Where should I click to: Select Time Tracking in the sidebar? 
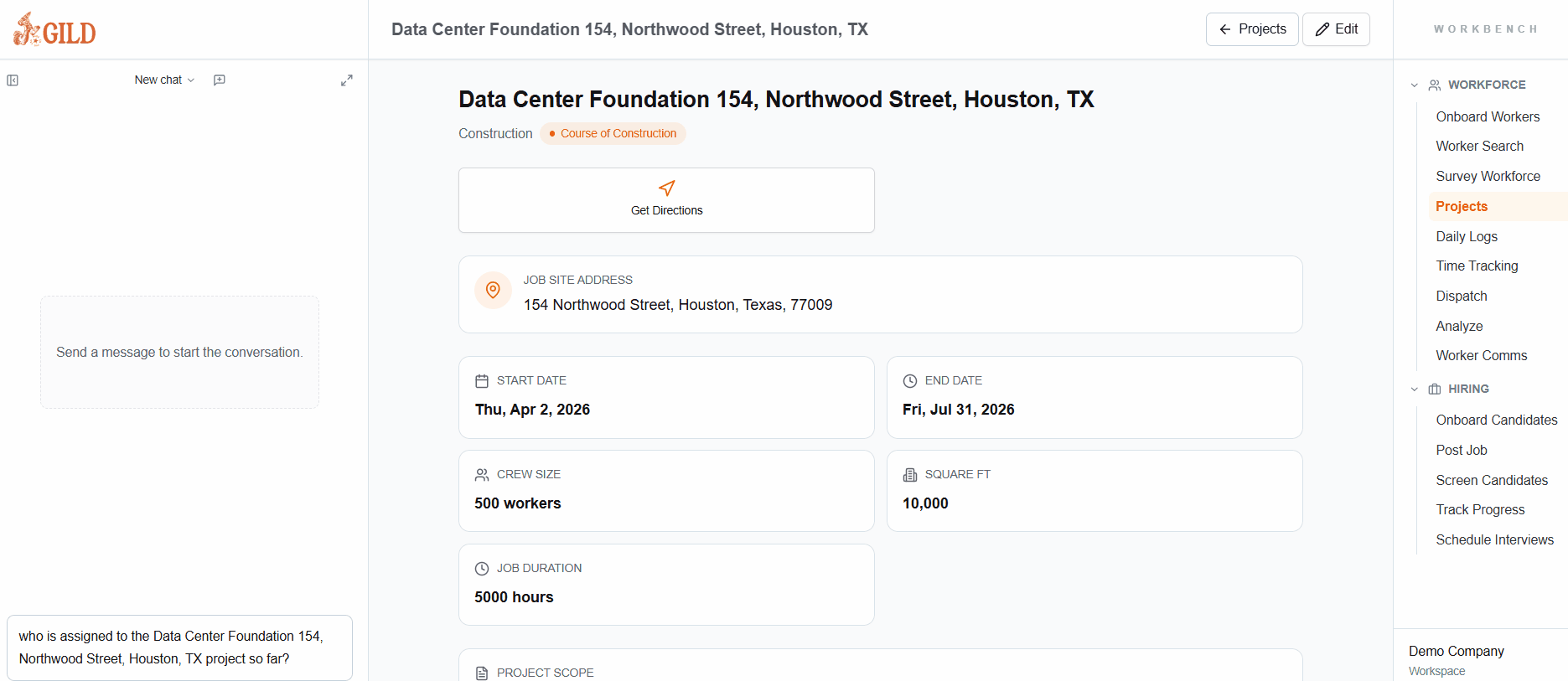click(x=1477, y=266)
